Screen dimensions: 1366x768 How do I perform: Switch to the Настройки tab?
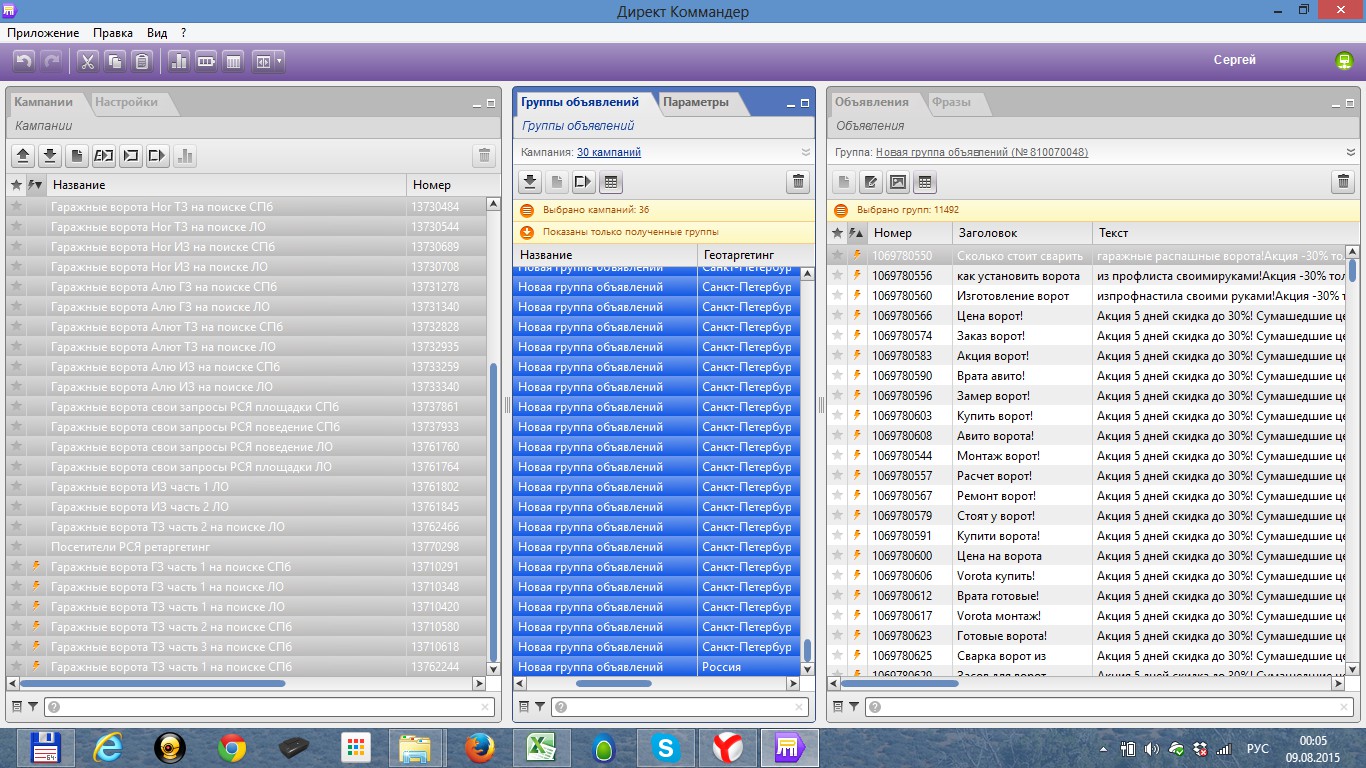[126, 102]
